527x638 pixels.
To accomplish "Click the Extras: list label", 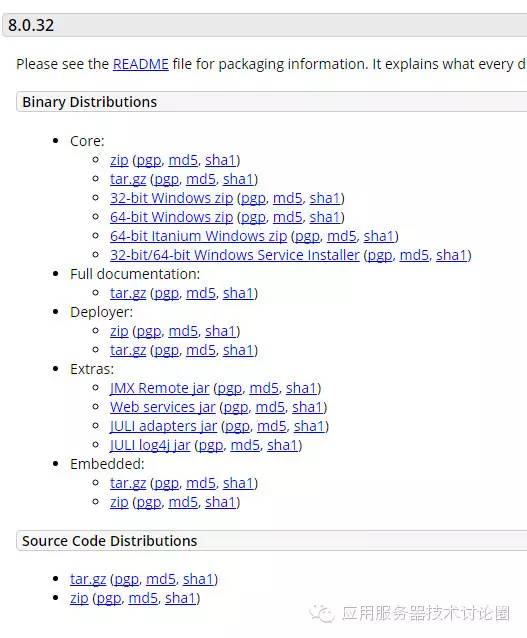I will click(x=92, y=369).
